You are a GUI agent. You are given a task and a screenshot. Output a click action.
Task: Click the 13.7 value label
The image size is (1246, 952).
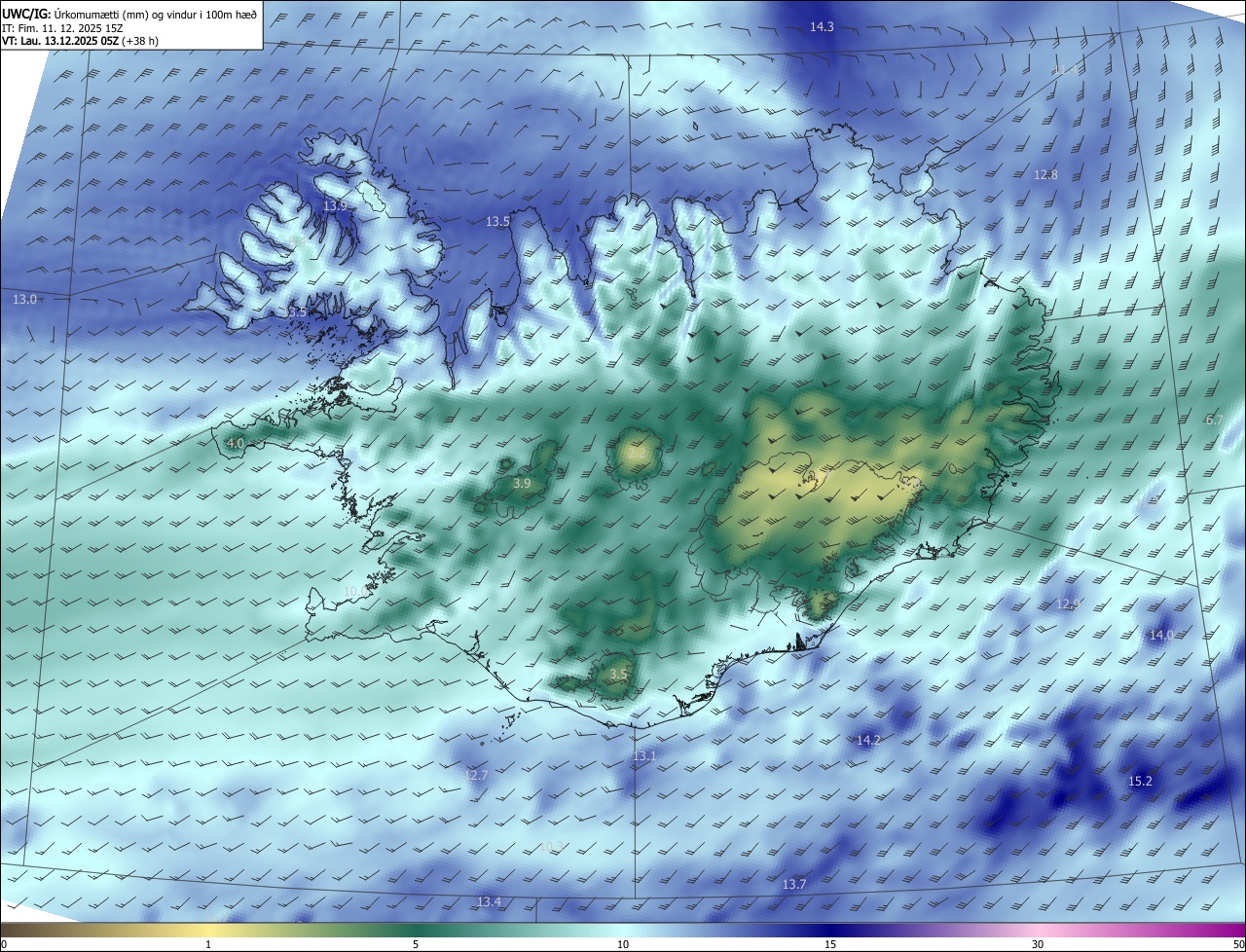click(x=794, y=885)
